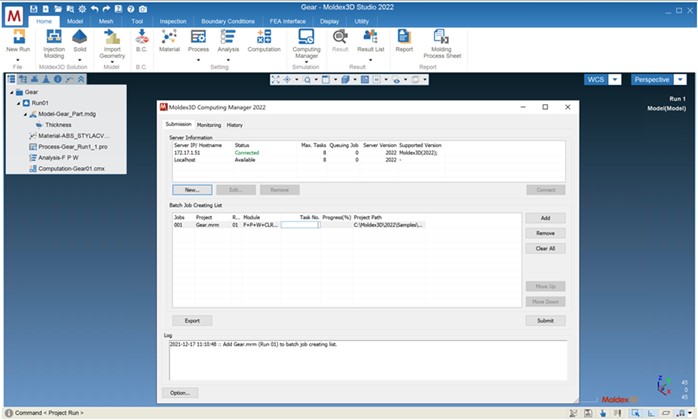Screen dimensions: 698x420
Task: Click the New Run icon
Action: click(x=18, y=37)
